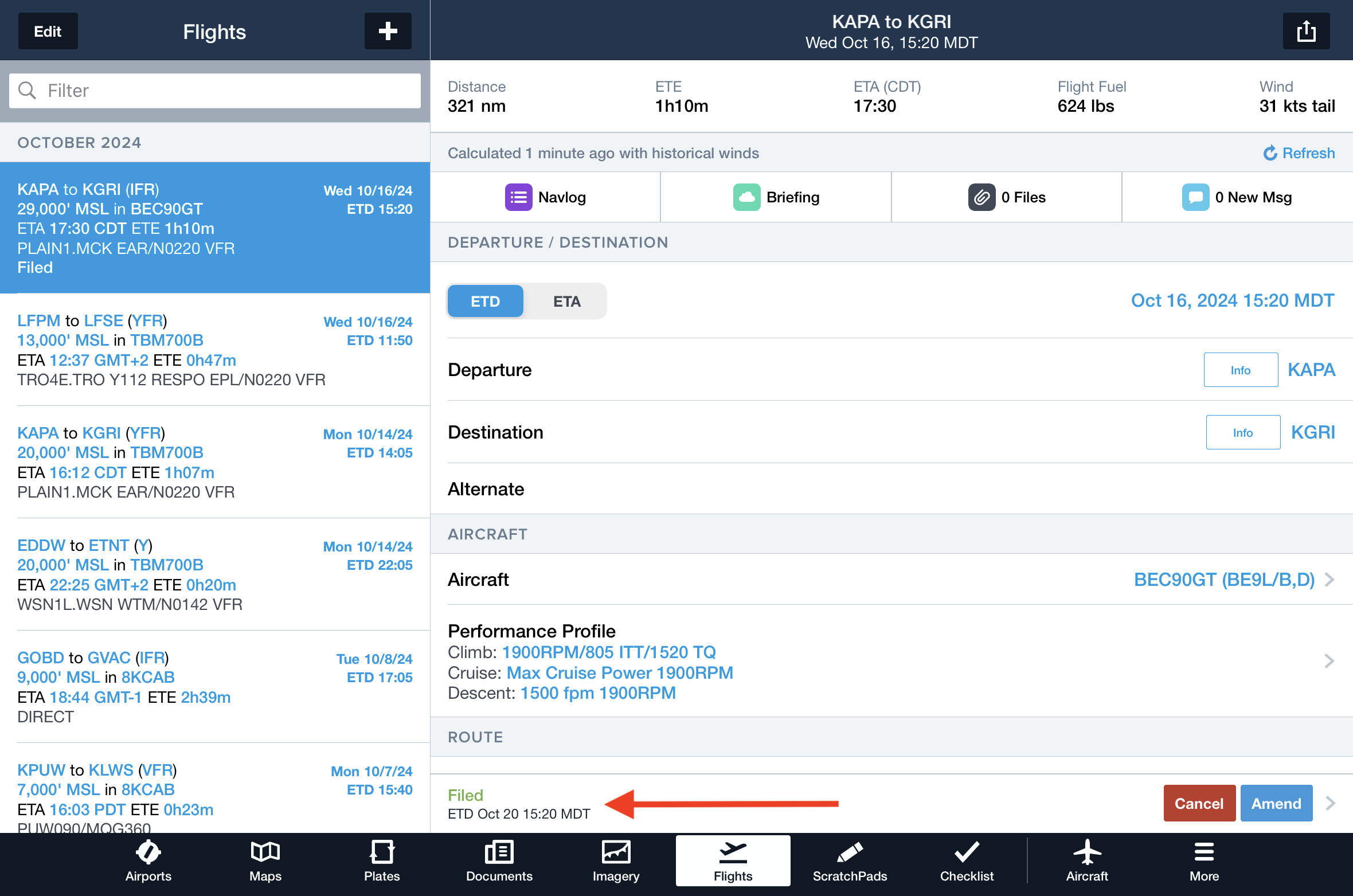Tap the share icon in header
This screenshot has width=1353, height=896.
(1306, 31)
